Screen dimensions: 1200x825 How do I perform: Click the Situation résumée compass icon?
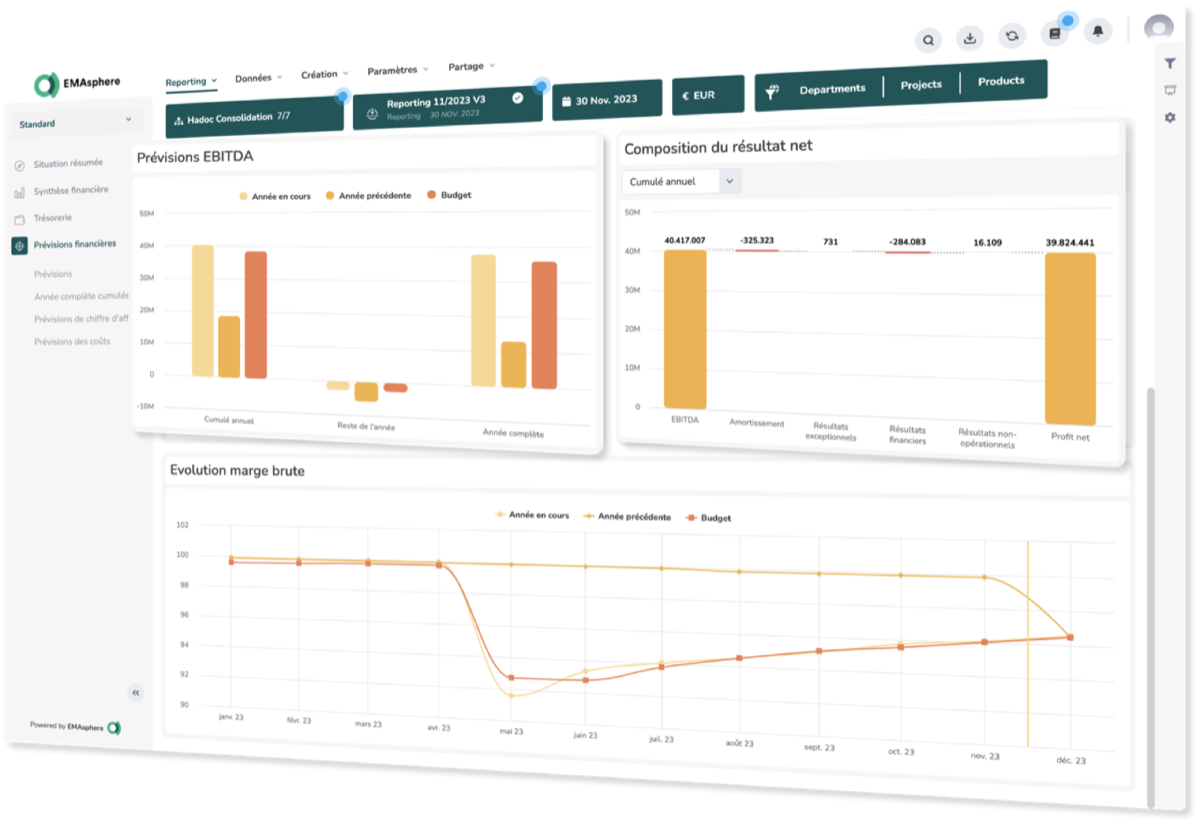point(19,165)
